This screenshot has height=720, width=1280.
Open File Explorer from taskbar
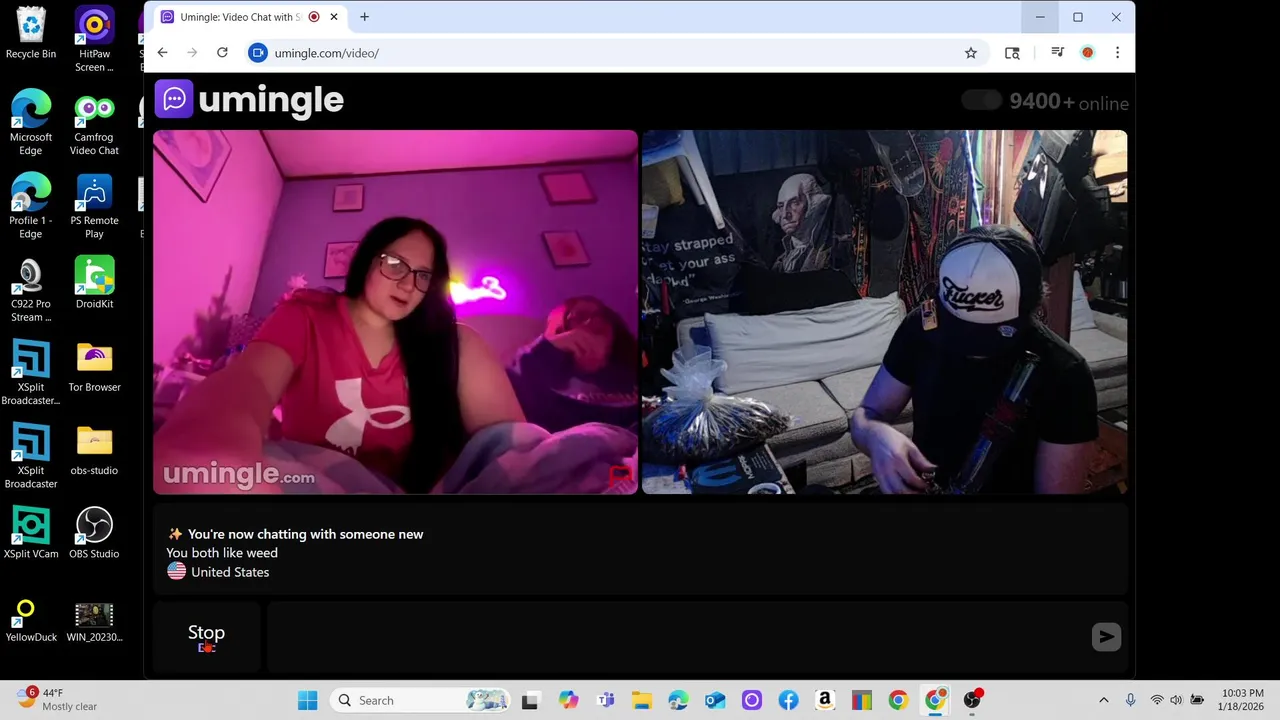(641, 700)
